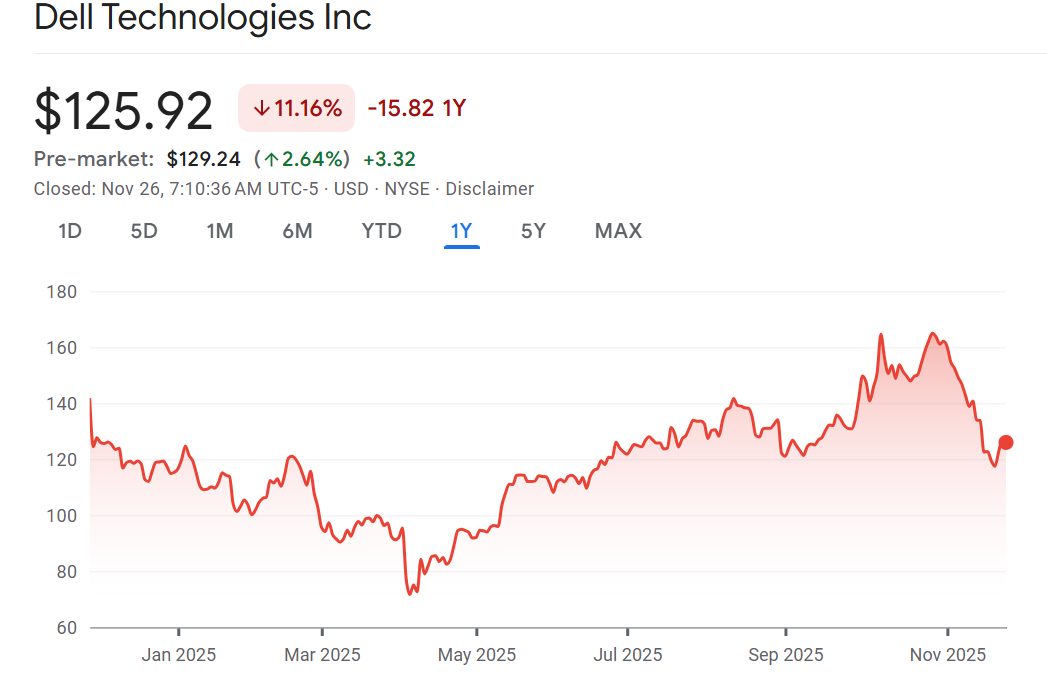The height and width of the screenshot is (696, 1047).
Task: Open the 5Y price history tab
Action: point(533,231)
